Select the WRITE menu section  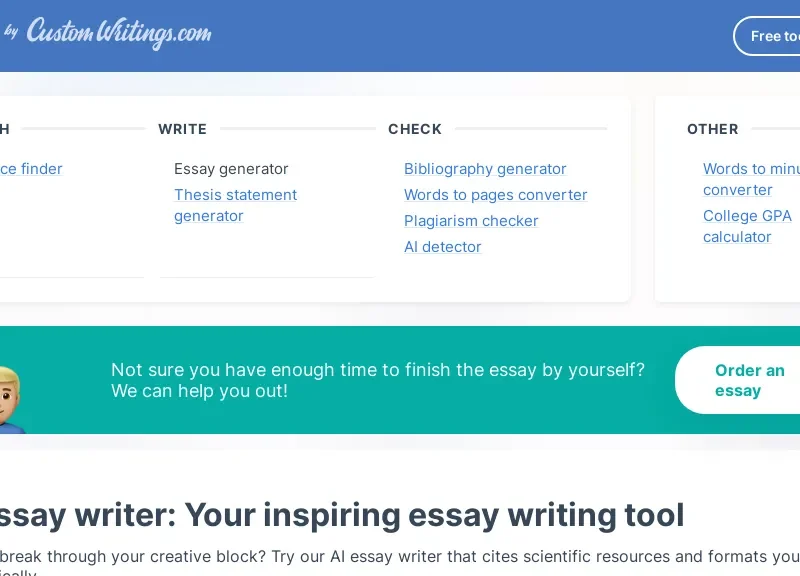(182, 129)
